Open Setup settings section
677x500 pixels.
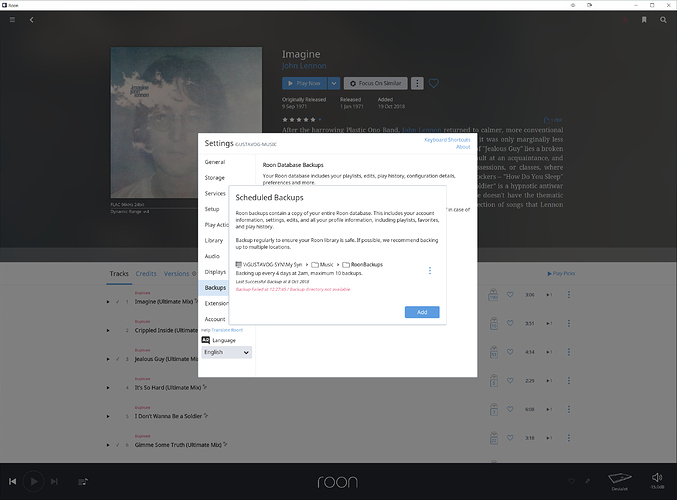pyautogui.click(x=212, y=209)
